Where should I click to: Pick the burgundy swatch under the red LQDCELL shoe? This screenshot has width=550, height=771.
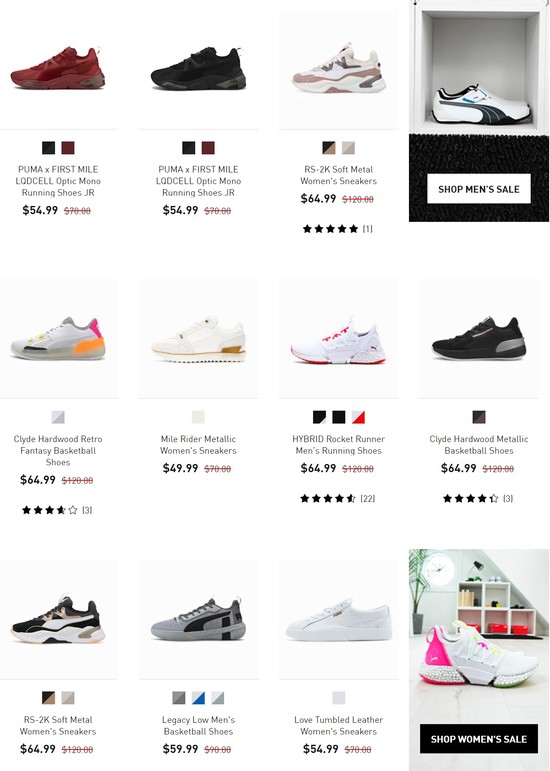tap(68, 148)
